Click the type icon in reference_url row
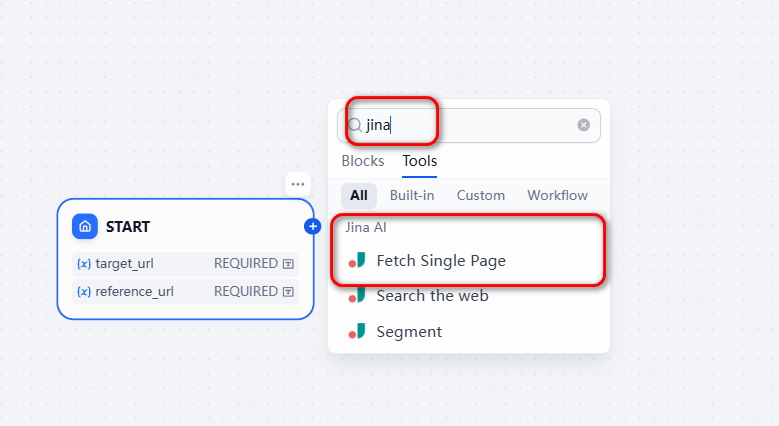This screenshot has width=779, height=426. (x=288, y=292)
